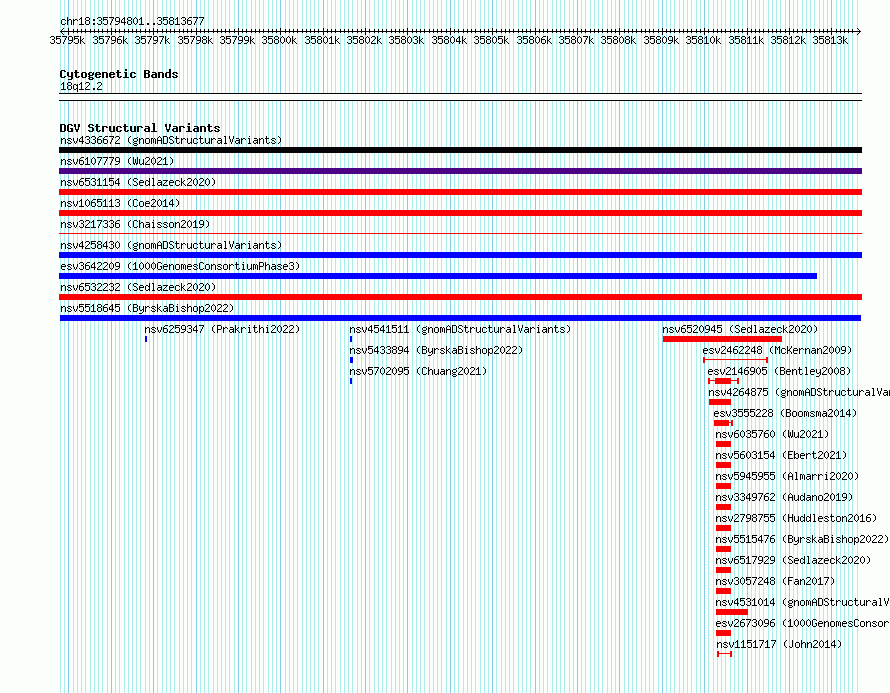
Task: Select the red nsv6520945 variant bar
Action: (x=722, y=339)
